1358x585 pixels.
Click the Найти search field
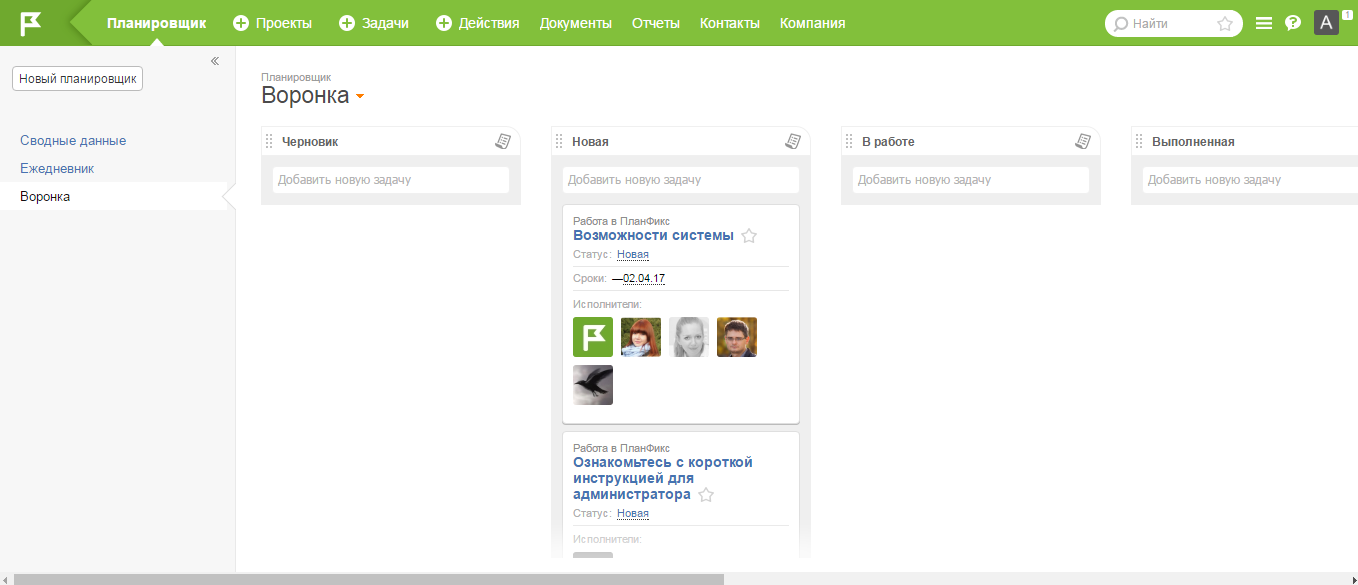1172,24
